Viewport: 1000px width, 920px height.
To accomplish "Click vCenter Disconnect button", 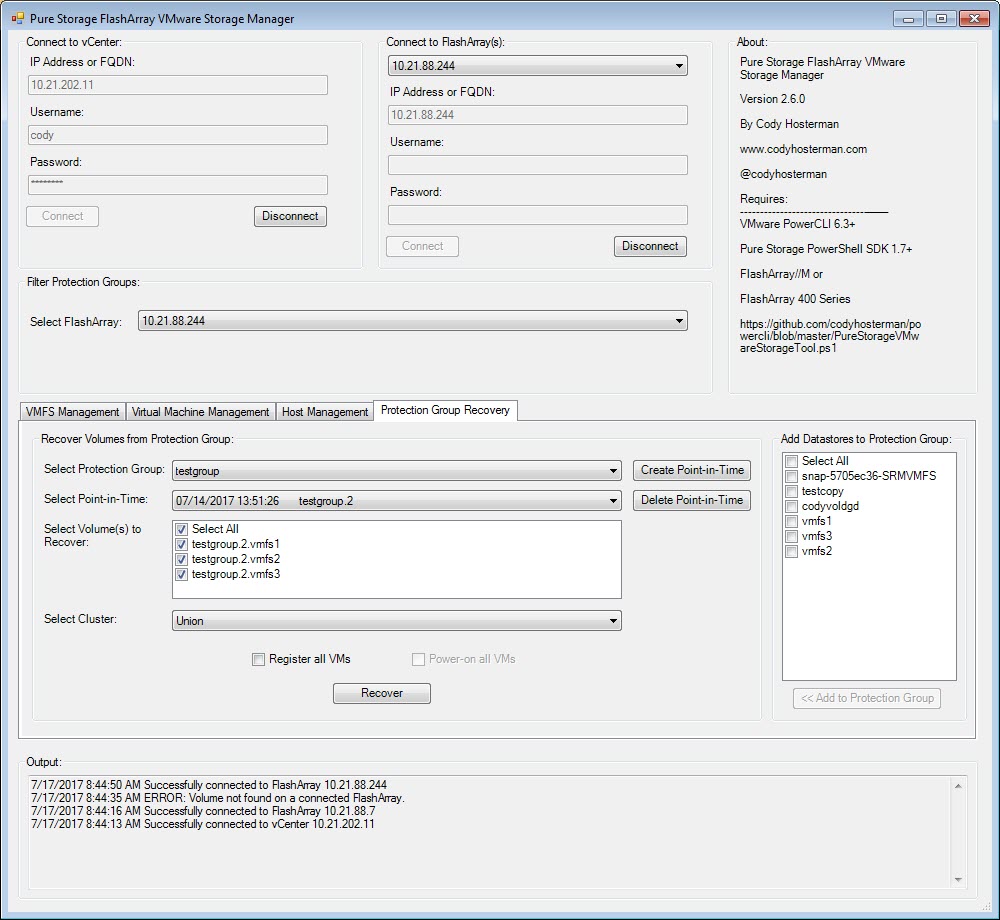I will click(290, 216).
